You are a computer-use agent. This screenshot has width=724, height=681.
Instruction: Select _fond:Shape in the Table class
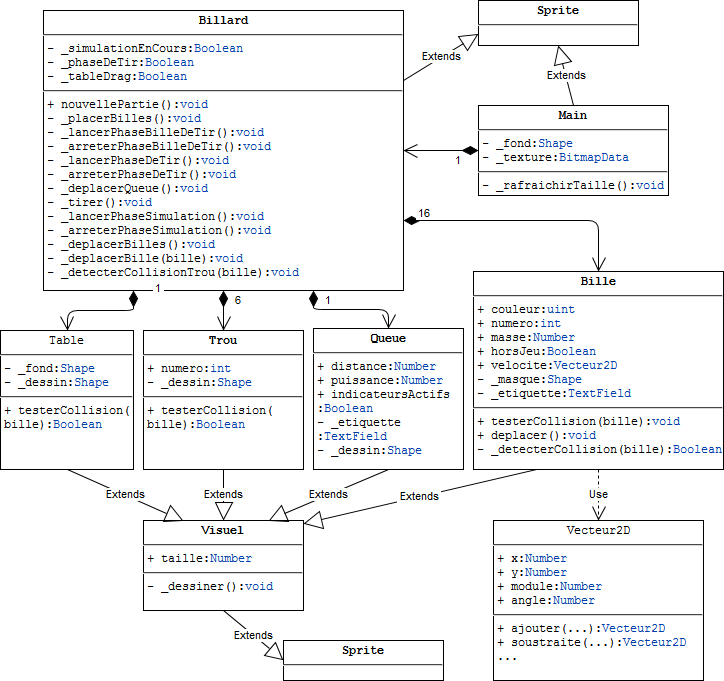click(x=50, y=368)
